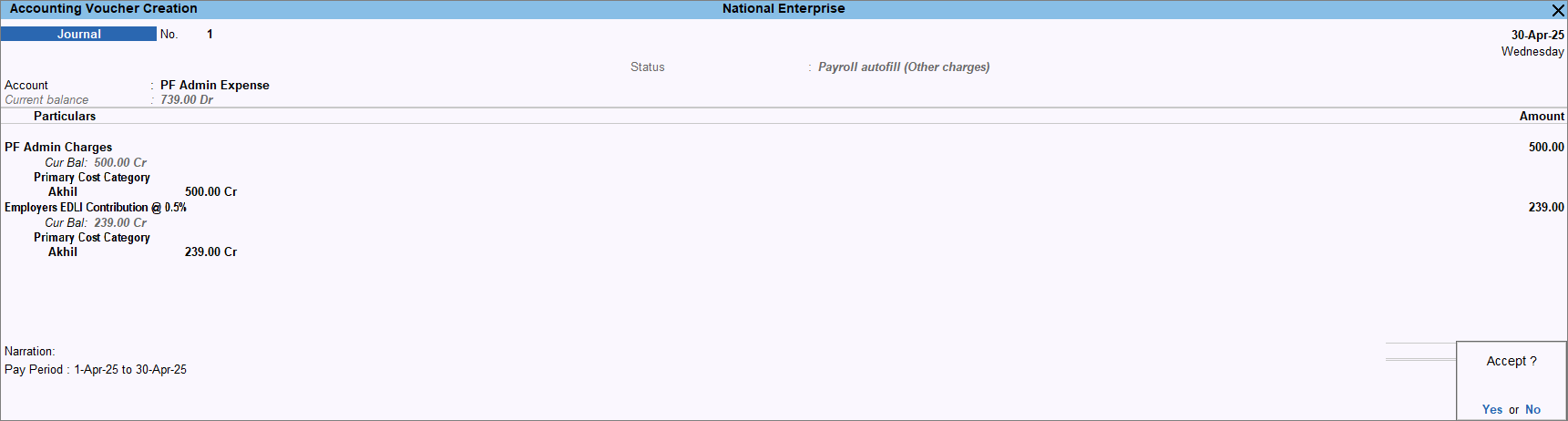Screen dimensions: 1568x421
Task: Click the voucher date 30-Apr-25
Action: coord(1537,35)
